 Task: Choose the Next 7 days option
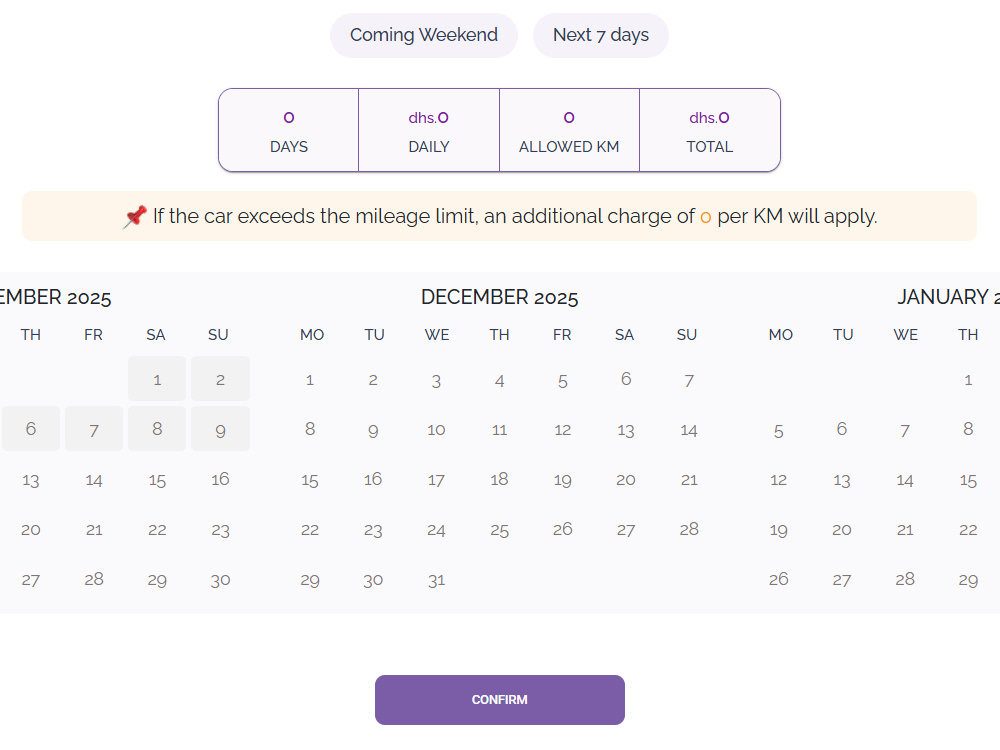pyautogui.click(x=601, y=35)
